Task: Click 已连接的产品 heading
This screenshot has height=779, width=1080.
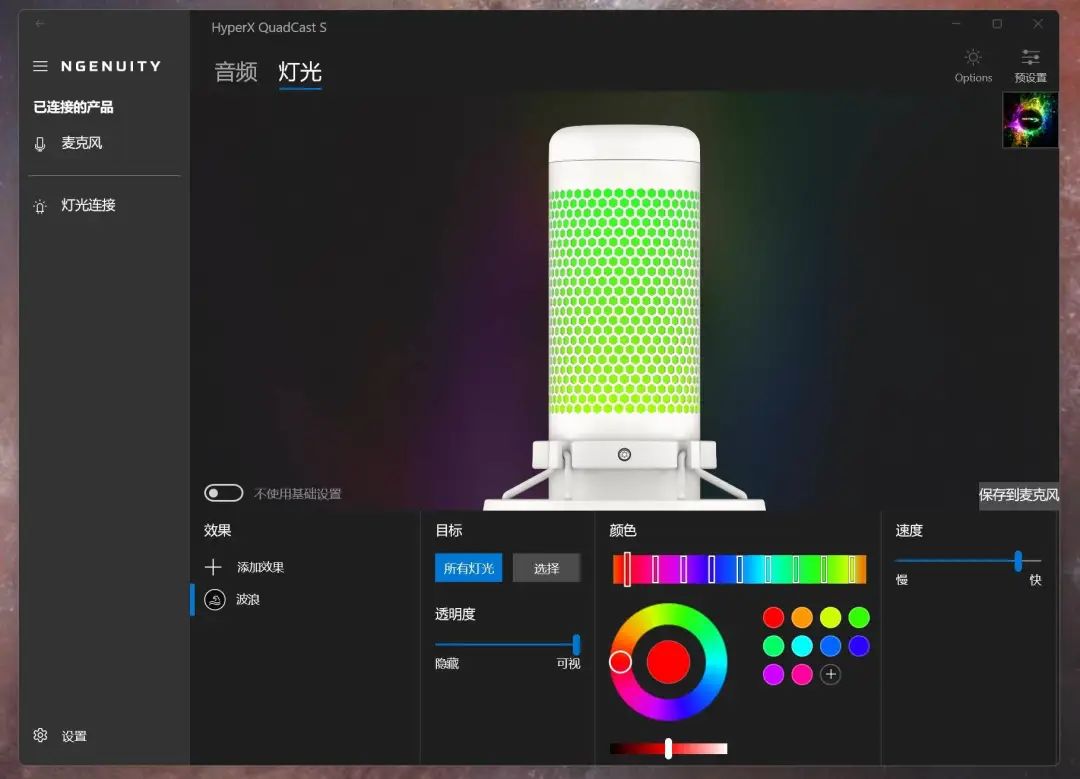Action: (x=73, y=107)
